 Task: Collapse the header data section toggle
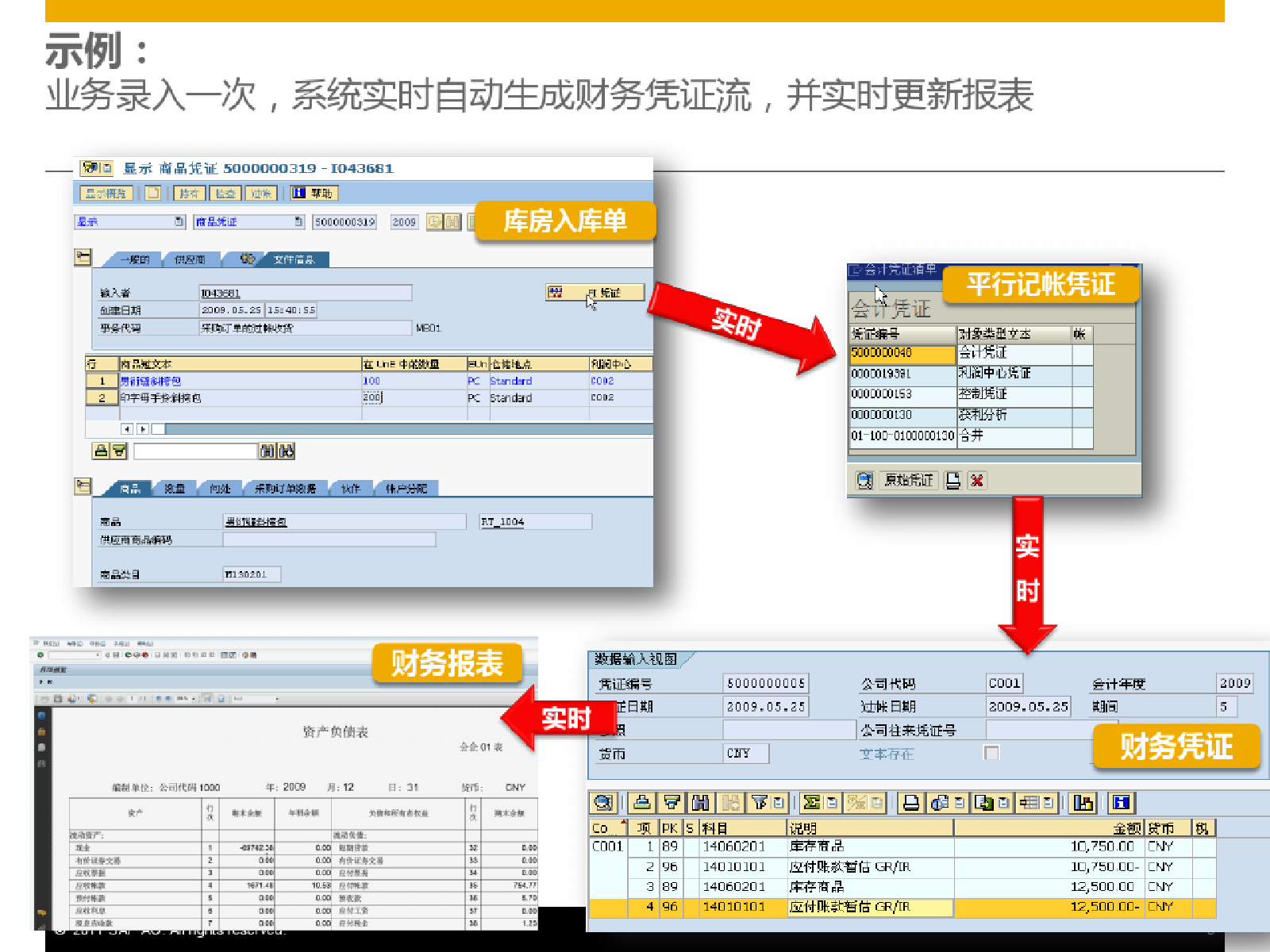(x=83, y=257)
